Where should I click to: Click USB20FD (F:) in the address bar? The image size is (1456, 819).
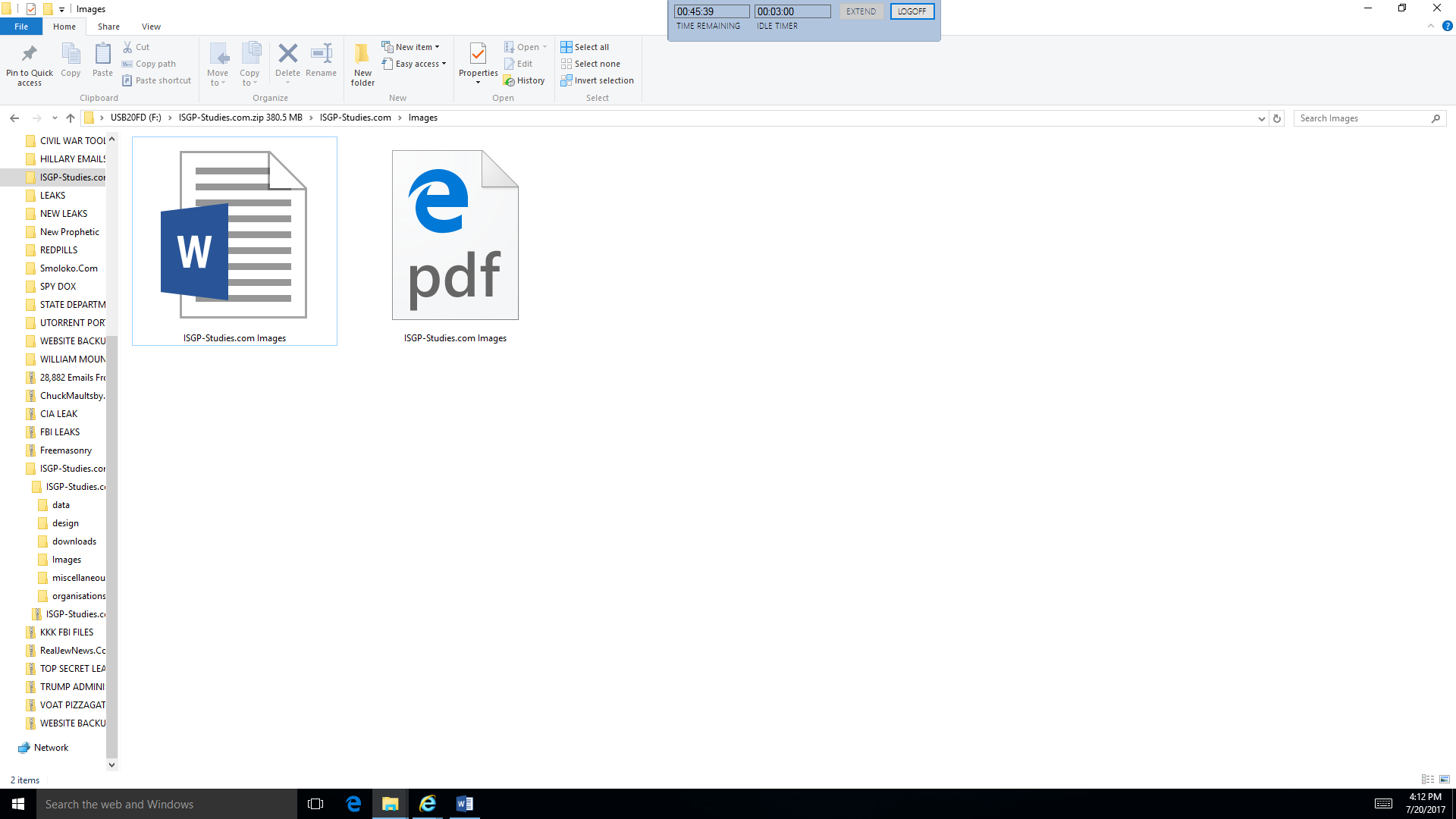[136, 118]
